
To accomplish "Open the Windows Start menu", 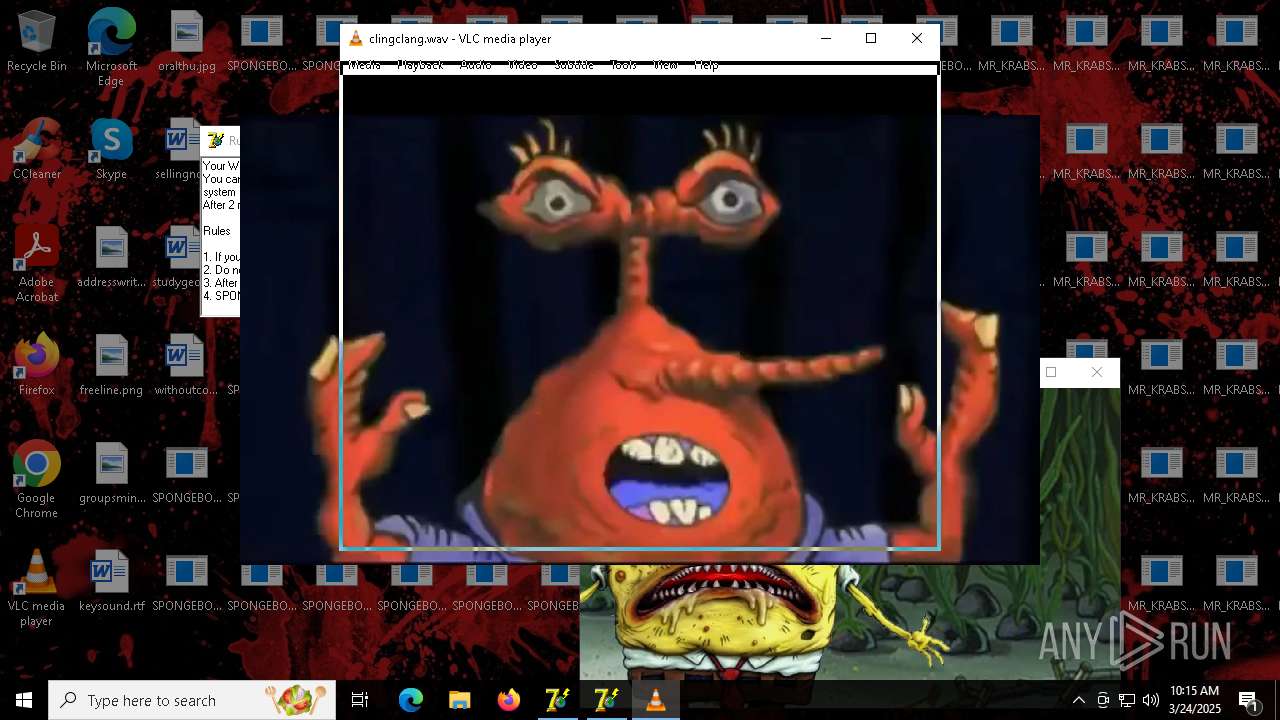I will 24,700.
